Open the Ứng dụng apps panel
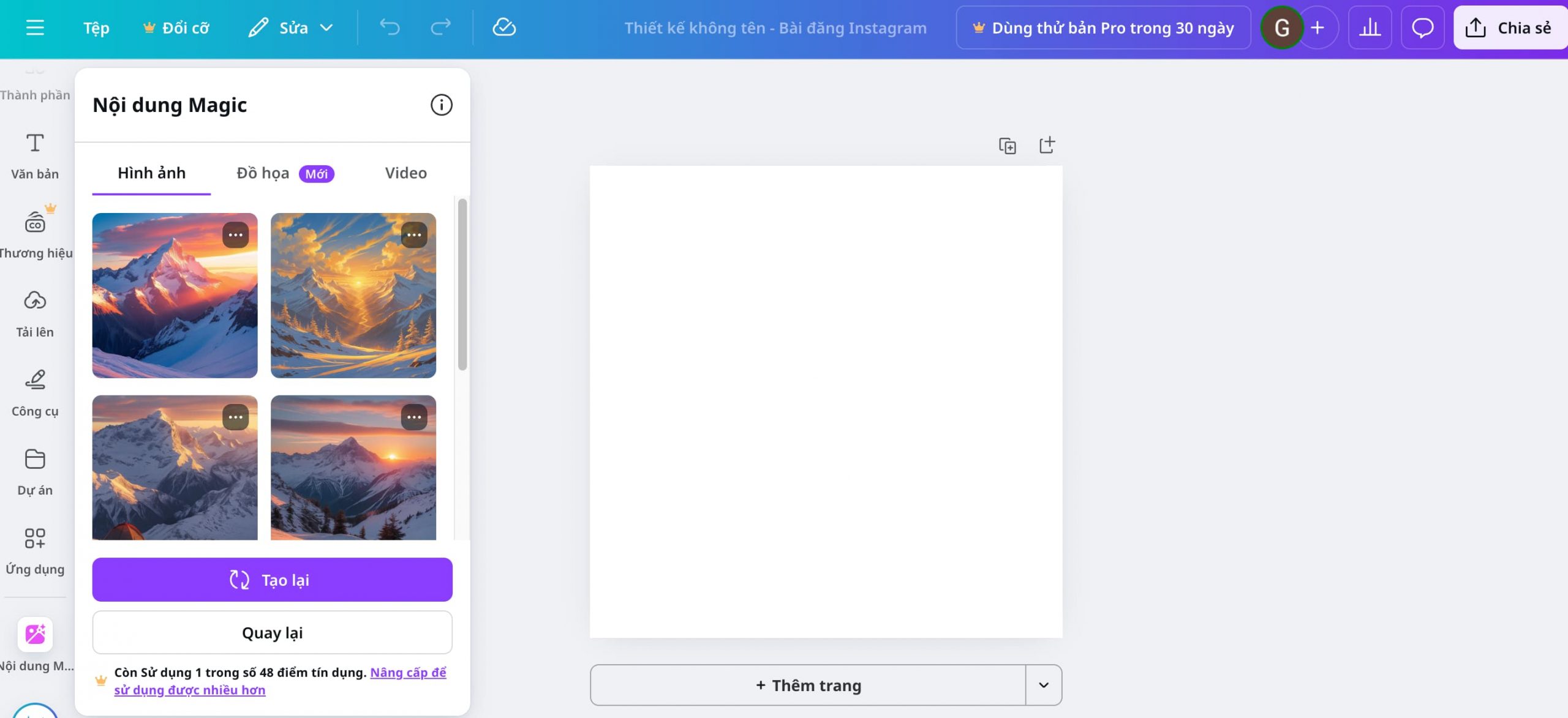The width and height of the screenshot is (1568, 718). pos(35,551)
